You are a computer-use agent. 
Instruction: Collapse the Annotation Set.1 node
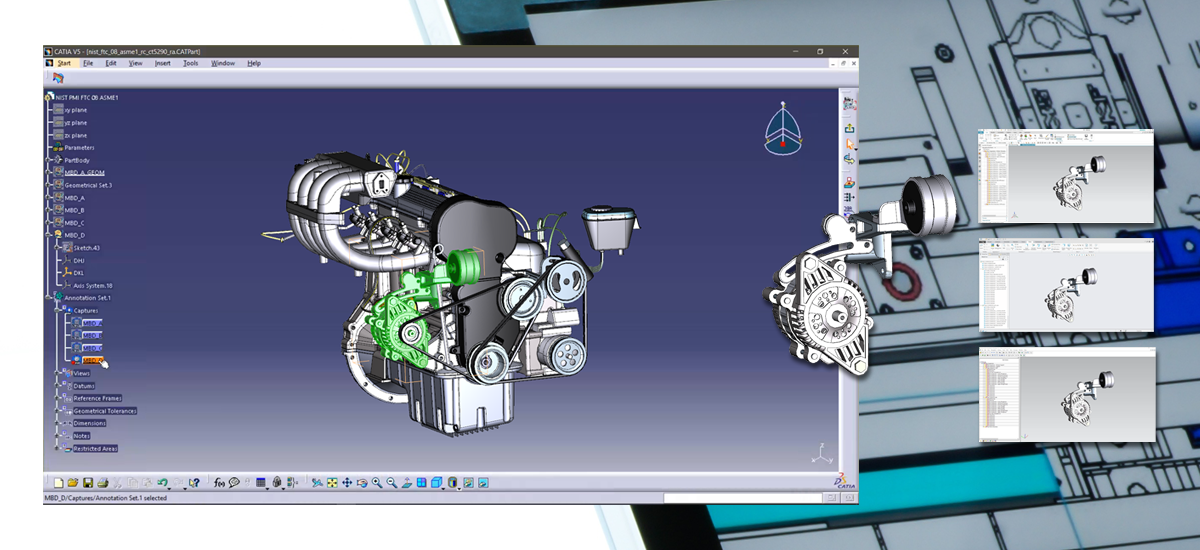[50, 297]
